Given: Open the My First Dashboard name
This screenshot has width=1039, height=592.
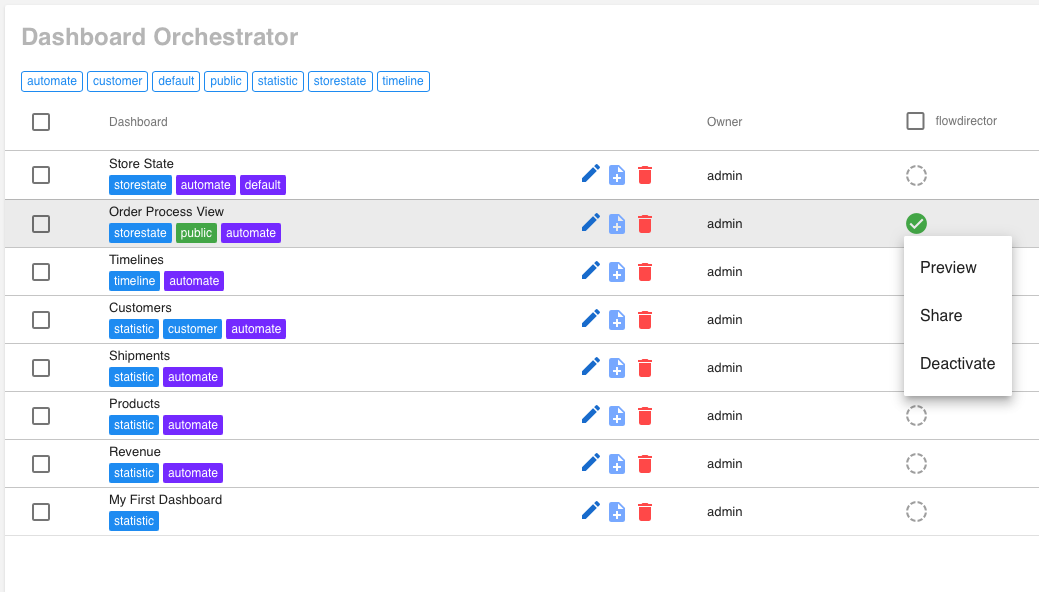Looking at the screenshot, I should click(x=165, y=500).
